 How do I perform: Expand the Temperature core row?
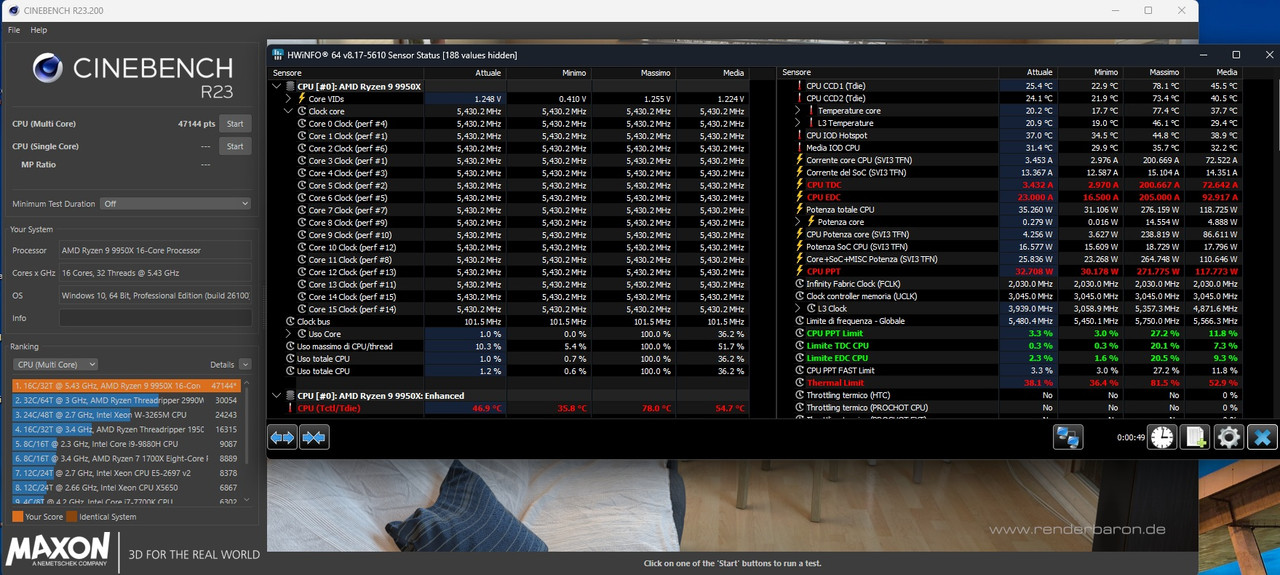pyautogui.click(x=798, y=111)
